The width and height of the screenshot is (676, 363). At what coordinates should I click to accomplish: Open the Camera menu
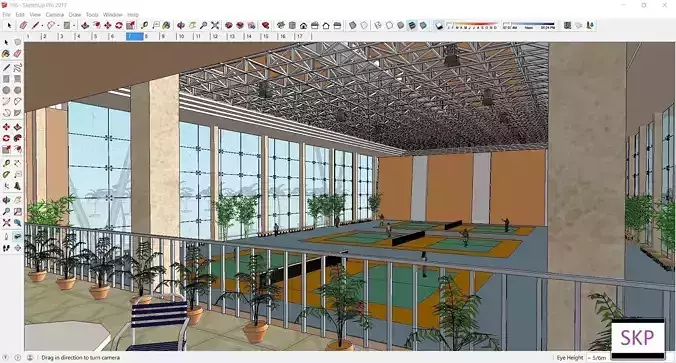click(54, 15)
